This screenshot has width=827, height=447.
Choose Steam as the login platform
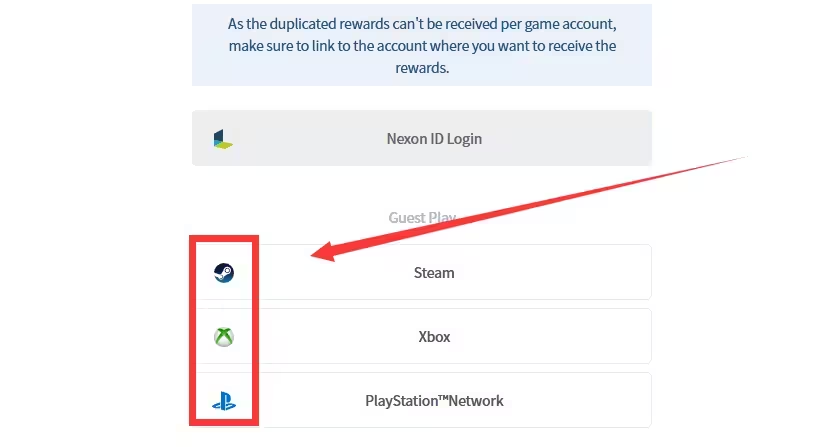coord(421,272)
